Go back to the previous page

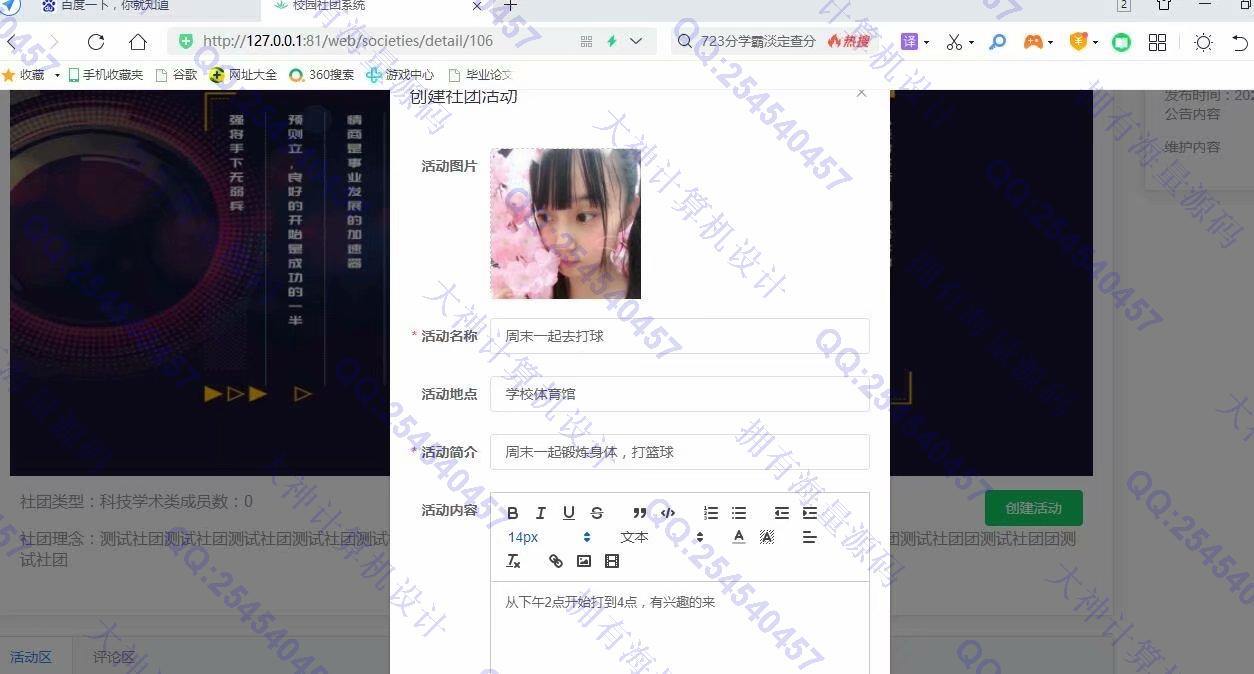(x=12, y=42)
